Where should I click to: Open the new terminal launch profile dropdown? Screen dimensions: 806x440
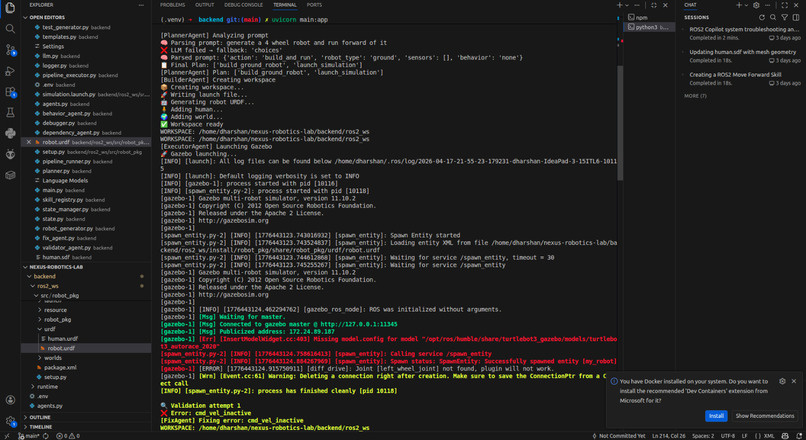627,5
